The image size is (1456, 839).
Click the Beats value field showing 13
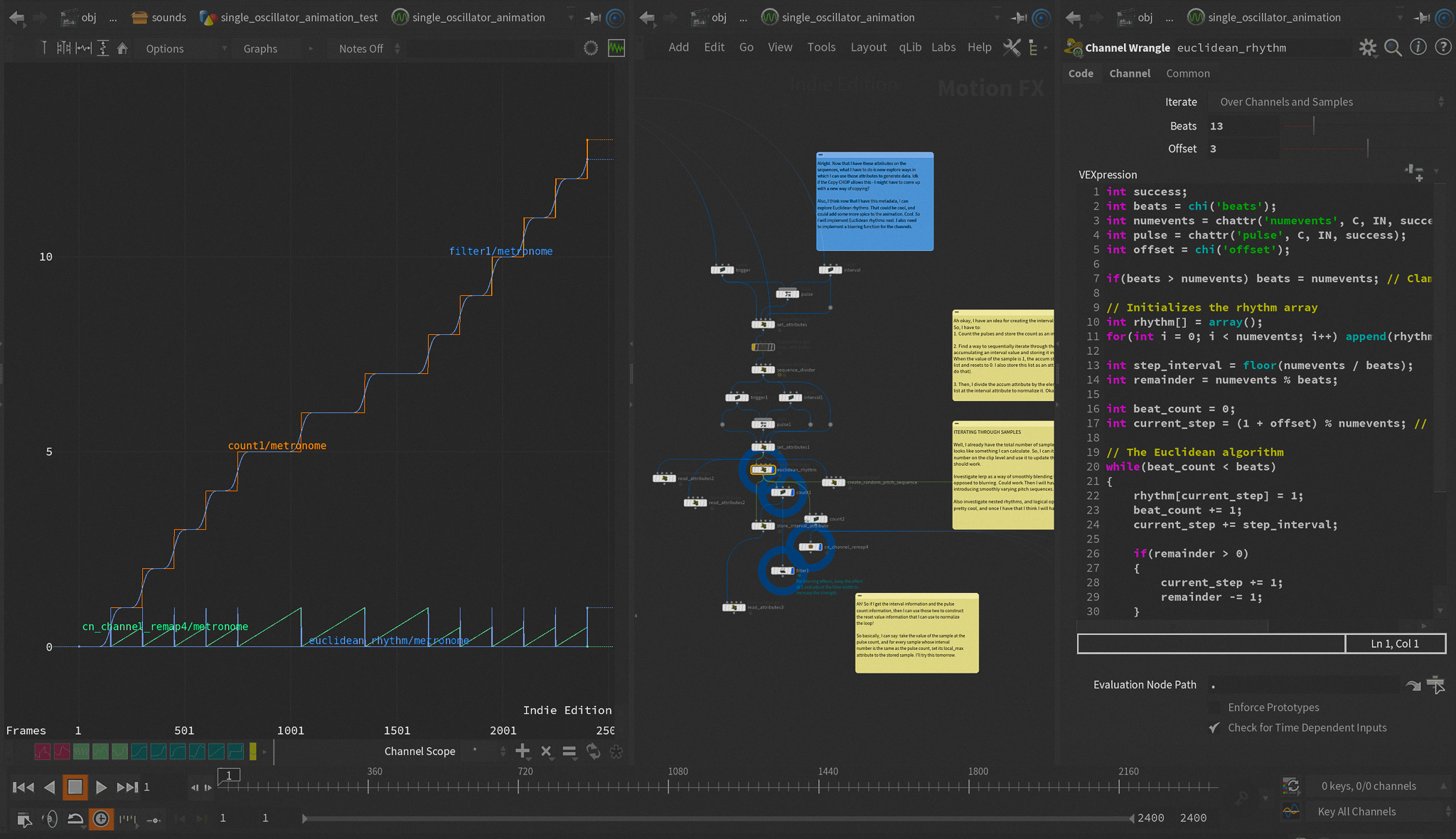(x=1243, y=126)
